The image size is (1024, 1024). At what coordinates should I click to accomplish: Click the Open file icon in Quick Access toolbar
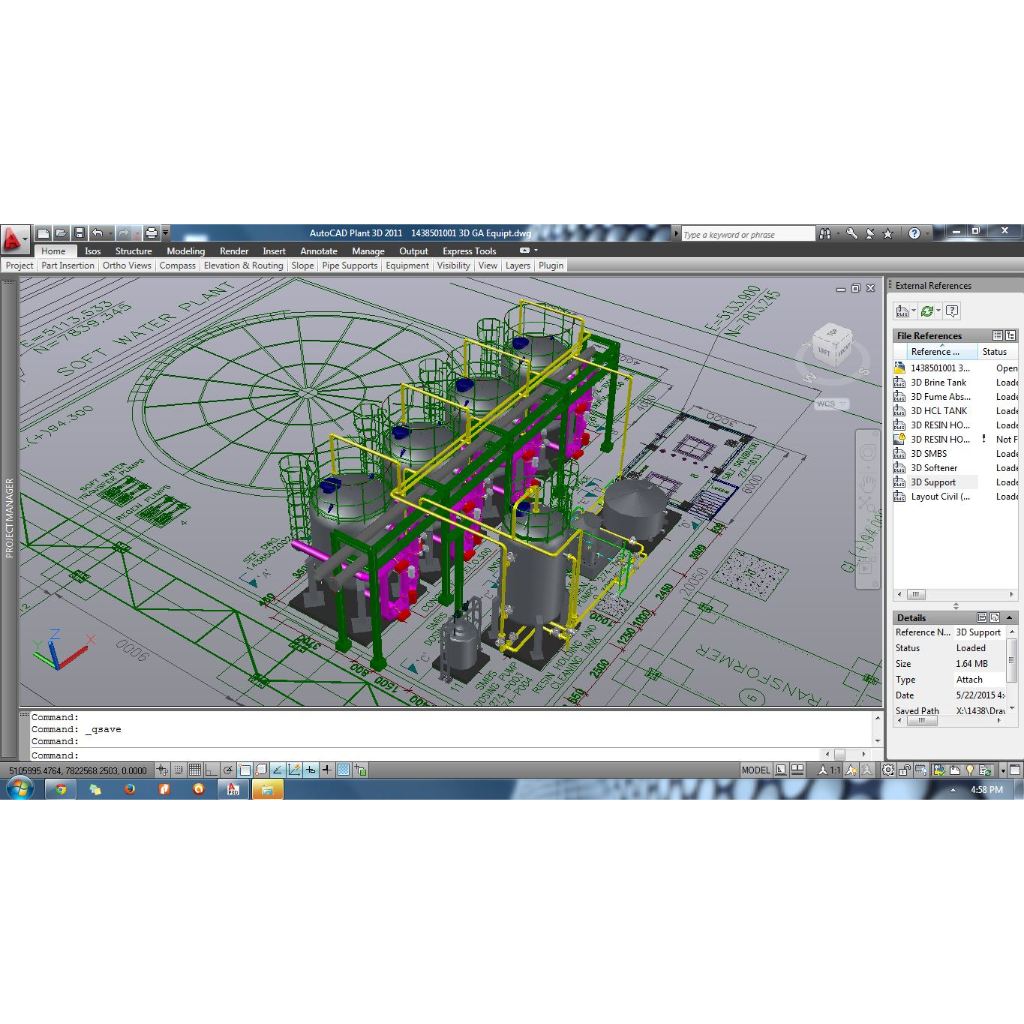tap(60, 233)
